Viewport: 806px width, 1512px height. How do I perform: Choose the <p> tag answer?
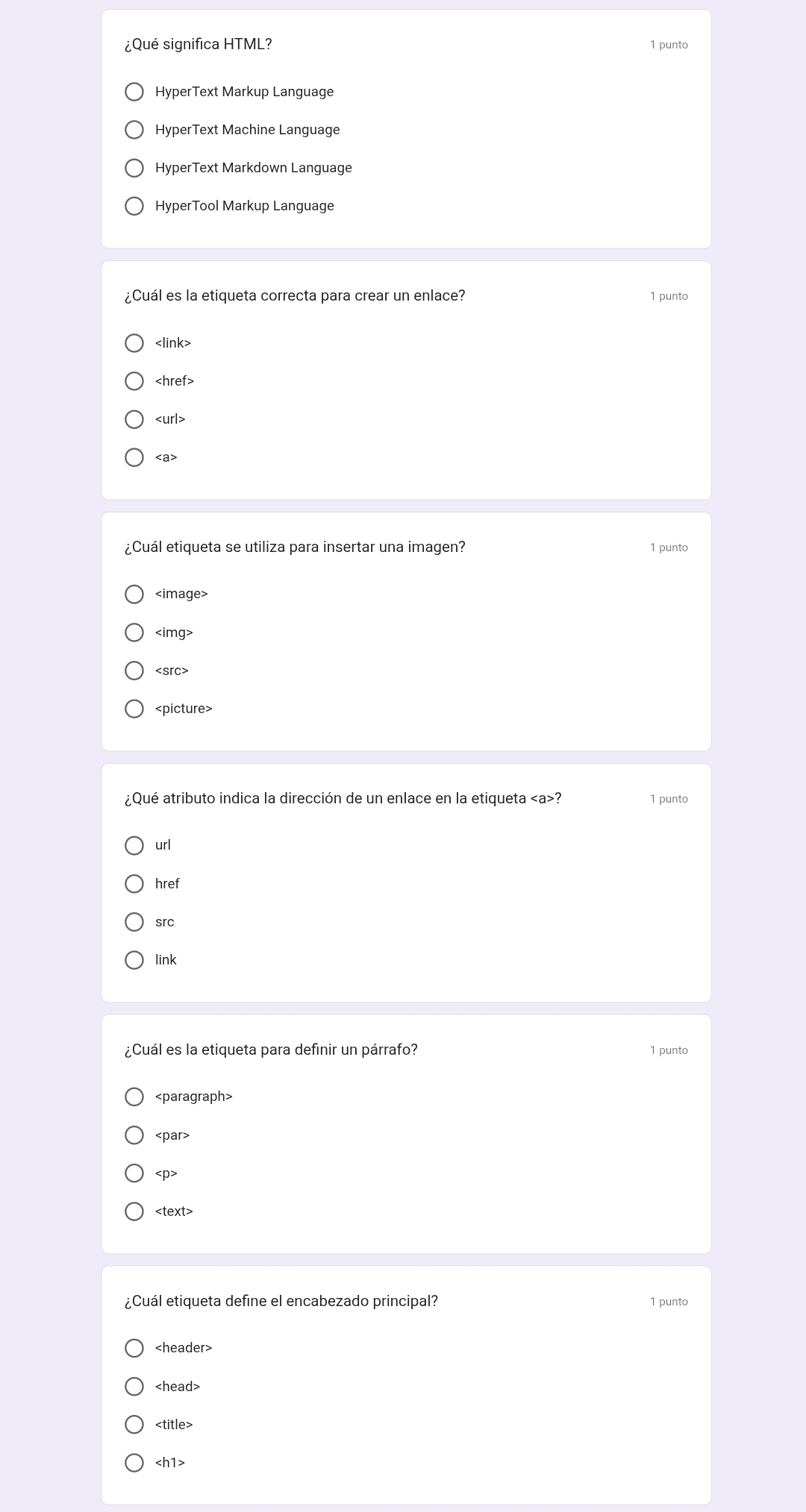tap(134, 1173)
